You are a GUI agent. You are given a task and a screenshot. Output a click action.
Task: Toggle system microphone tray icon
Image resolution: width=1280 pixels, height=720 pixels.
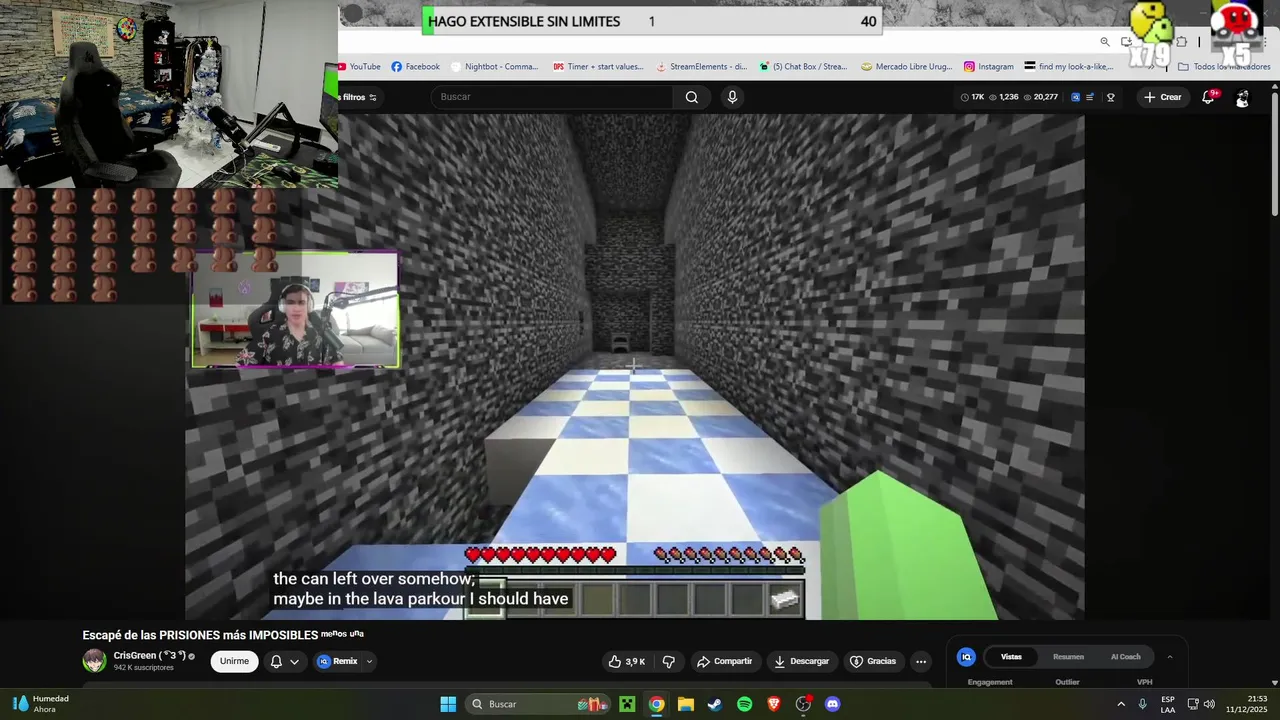click(1142, 704)
